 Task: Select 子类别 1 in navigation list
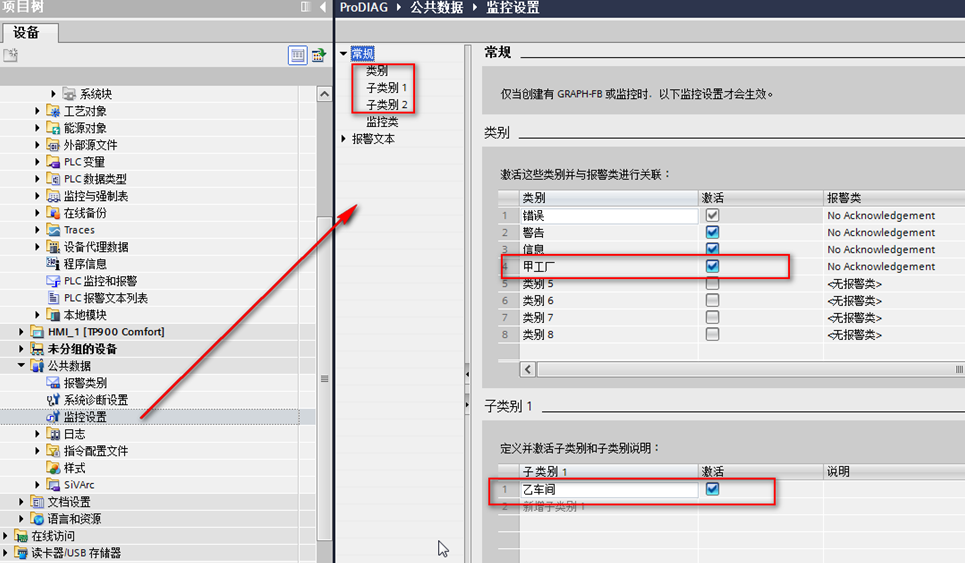click(x=386, y=88)
